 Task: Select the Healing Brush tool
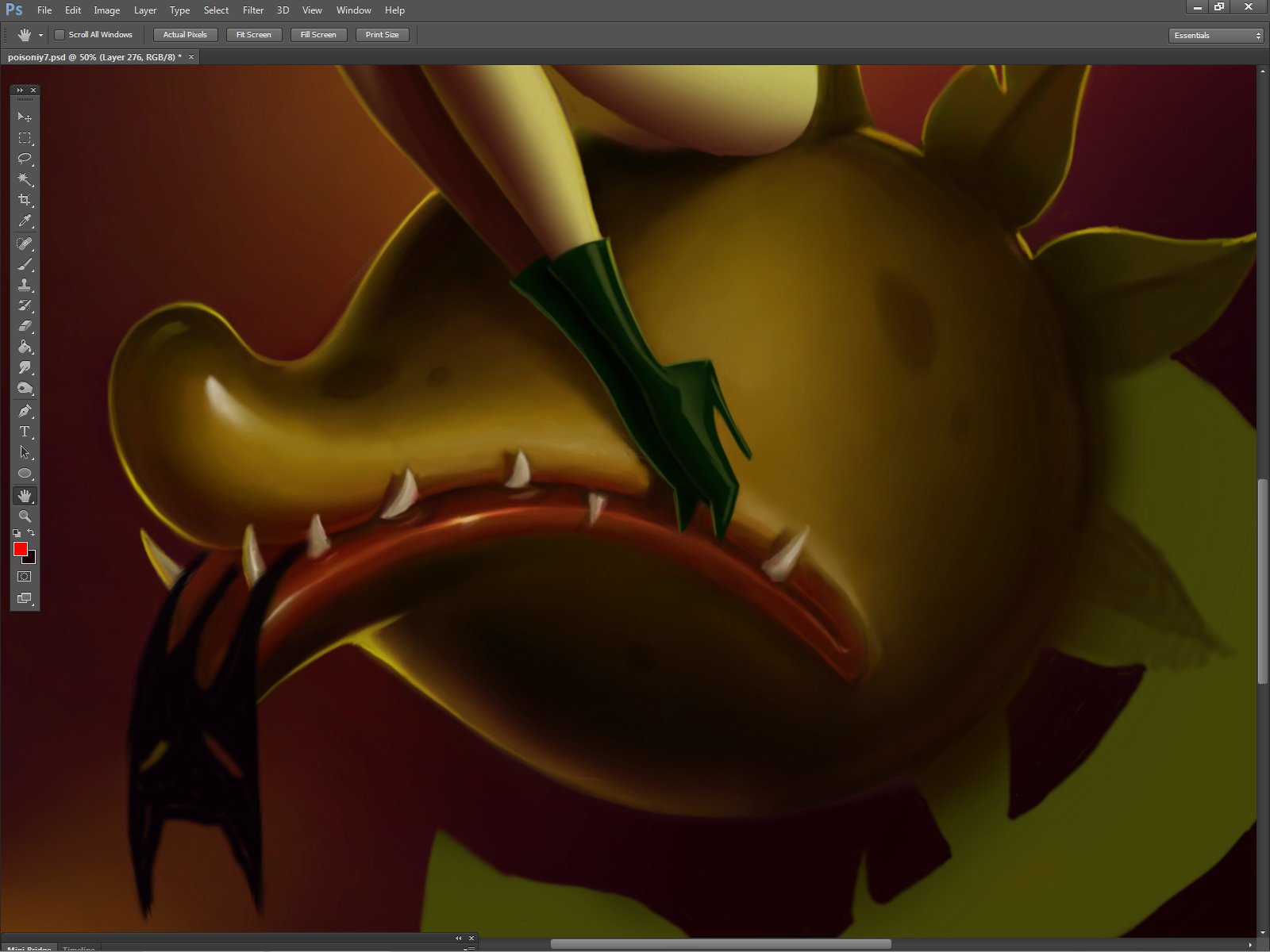(25, 244)
